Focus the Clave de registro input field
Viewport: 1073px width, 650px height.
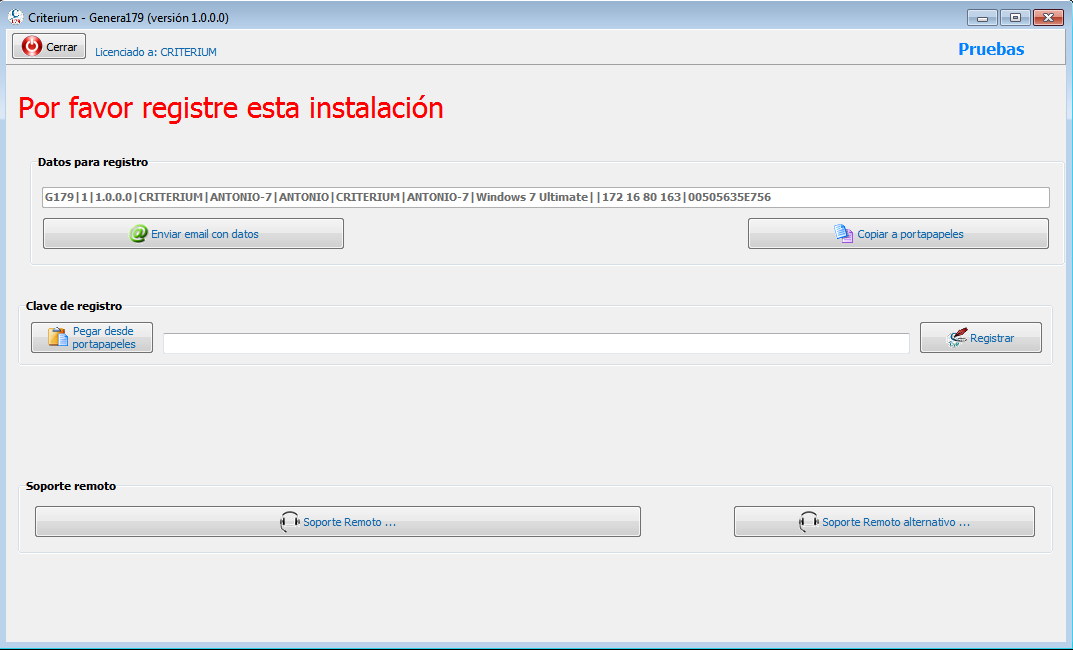click(x=536, y=343)
